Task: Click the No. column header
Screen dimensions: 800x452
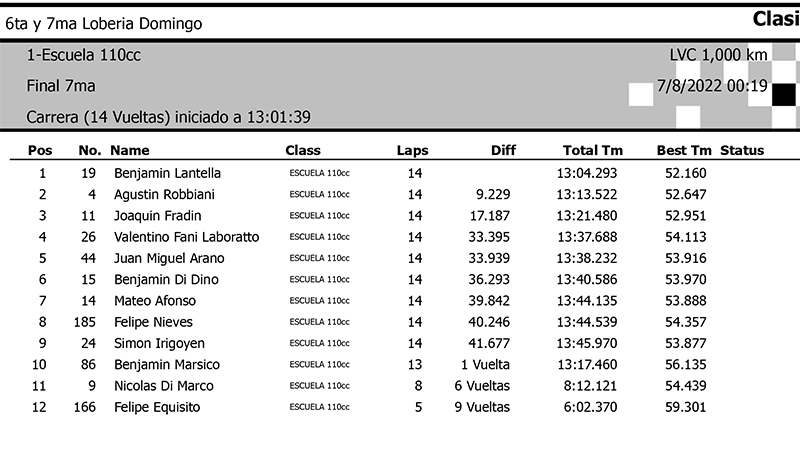Action: point(90,150)
